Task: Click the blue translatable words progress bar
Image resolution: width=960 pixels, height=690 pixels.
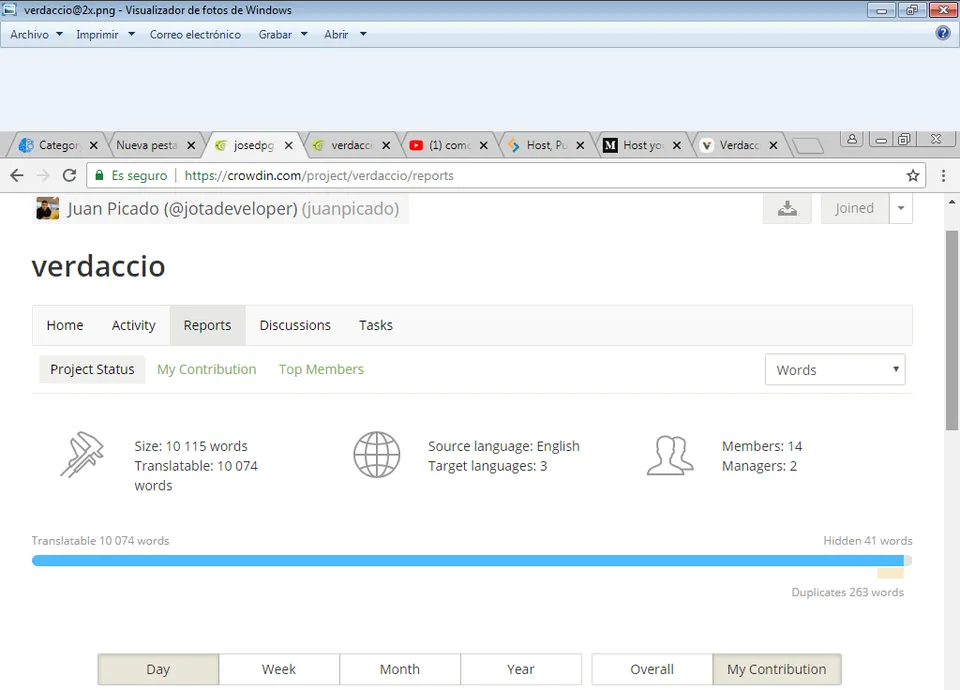Action: click(x=468, y=560)
